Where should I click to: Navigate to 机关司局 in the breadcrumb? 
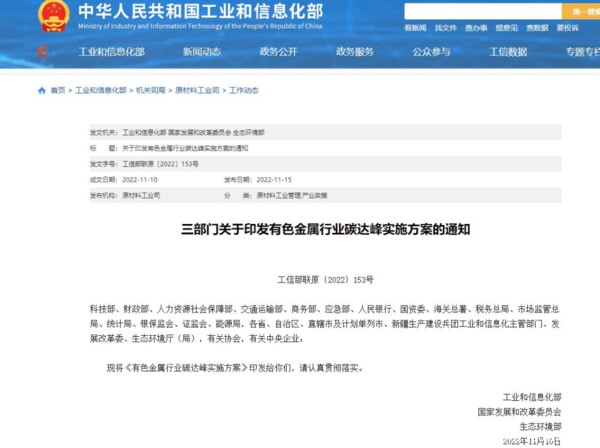[152, 90]
